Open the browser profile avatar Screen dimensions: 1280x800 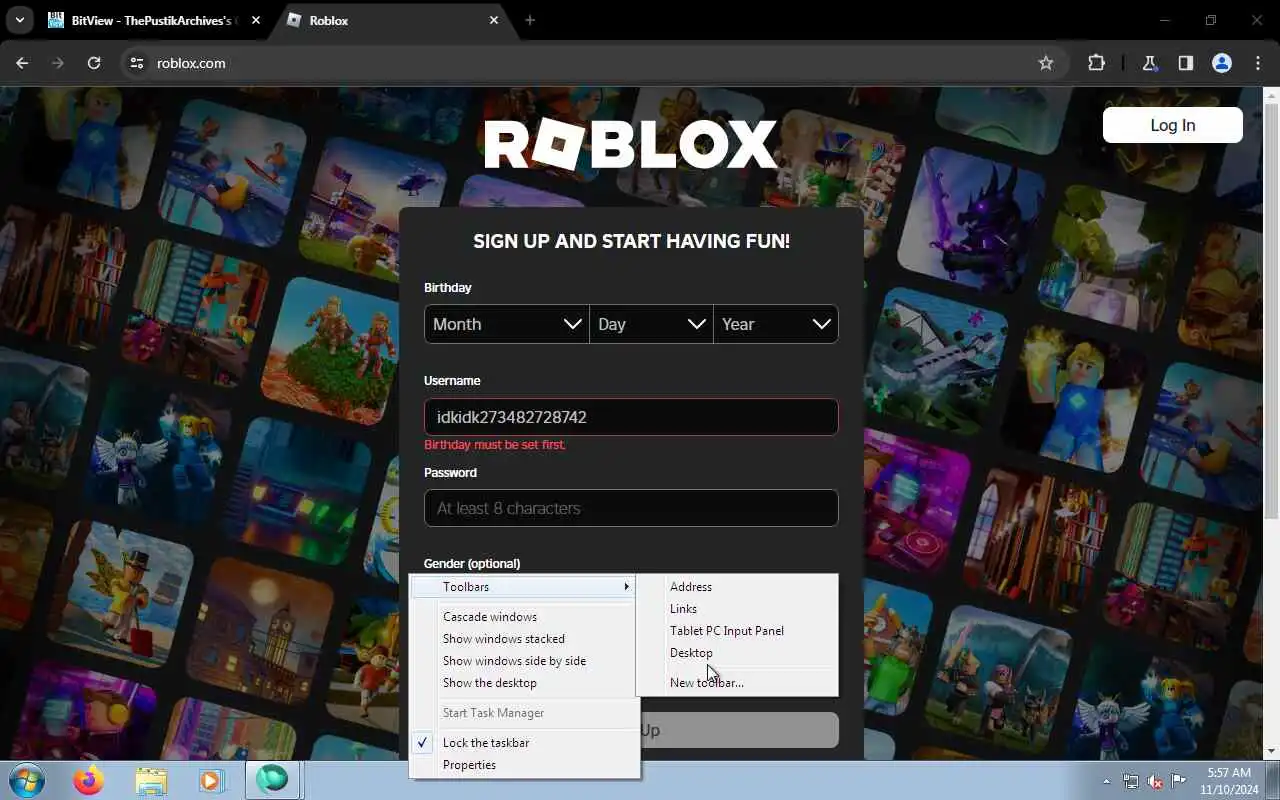click(1221, 63)
